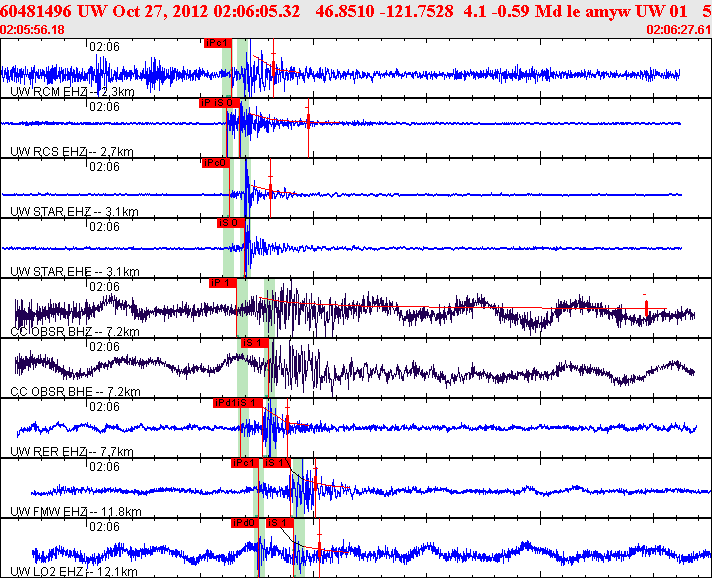Select the iS 1 pick flag on LO2 trace
Viewport: 712px width, 578px height.
[279, 523]
